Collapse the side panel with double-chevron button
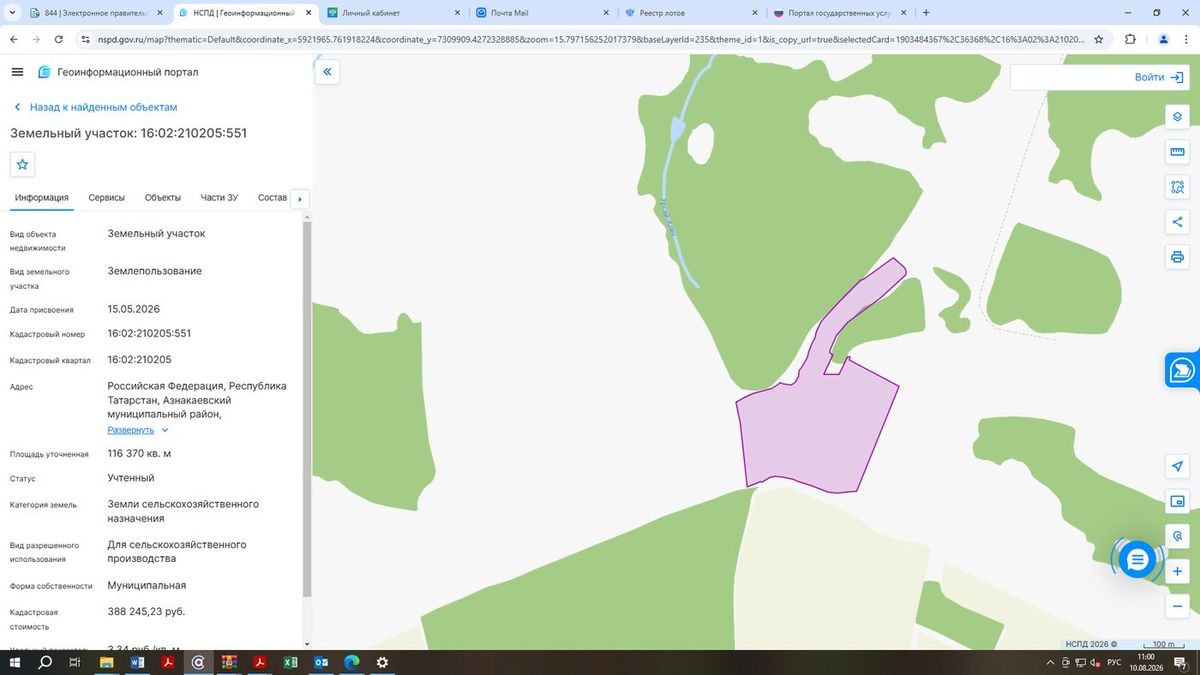 pos(327,72)
